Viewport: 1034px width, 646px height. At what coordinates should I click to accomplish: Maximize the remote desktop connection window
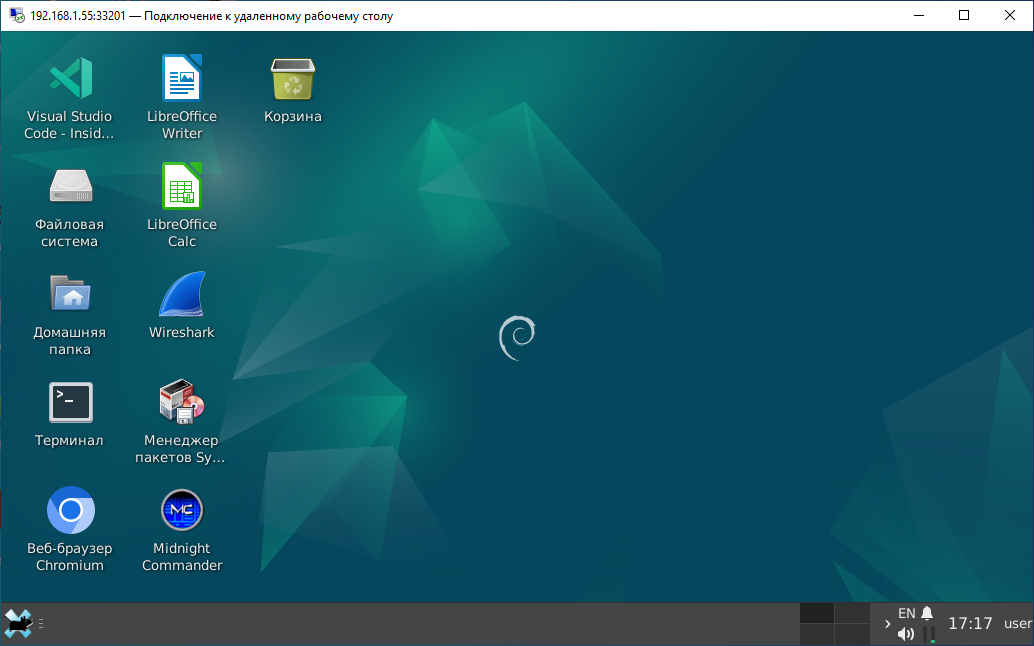point(963,15)
